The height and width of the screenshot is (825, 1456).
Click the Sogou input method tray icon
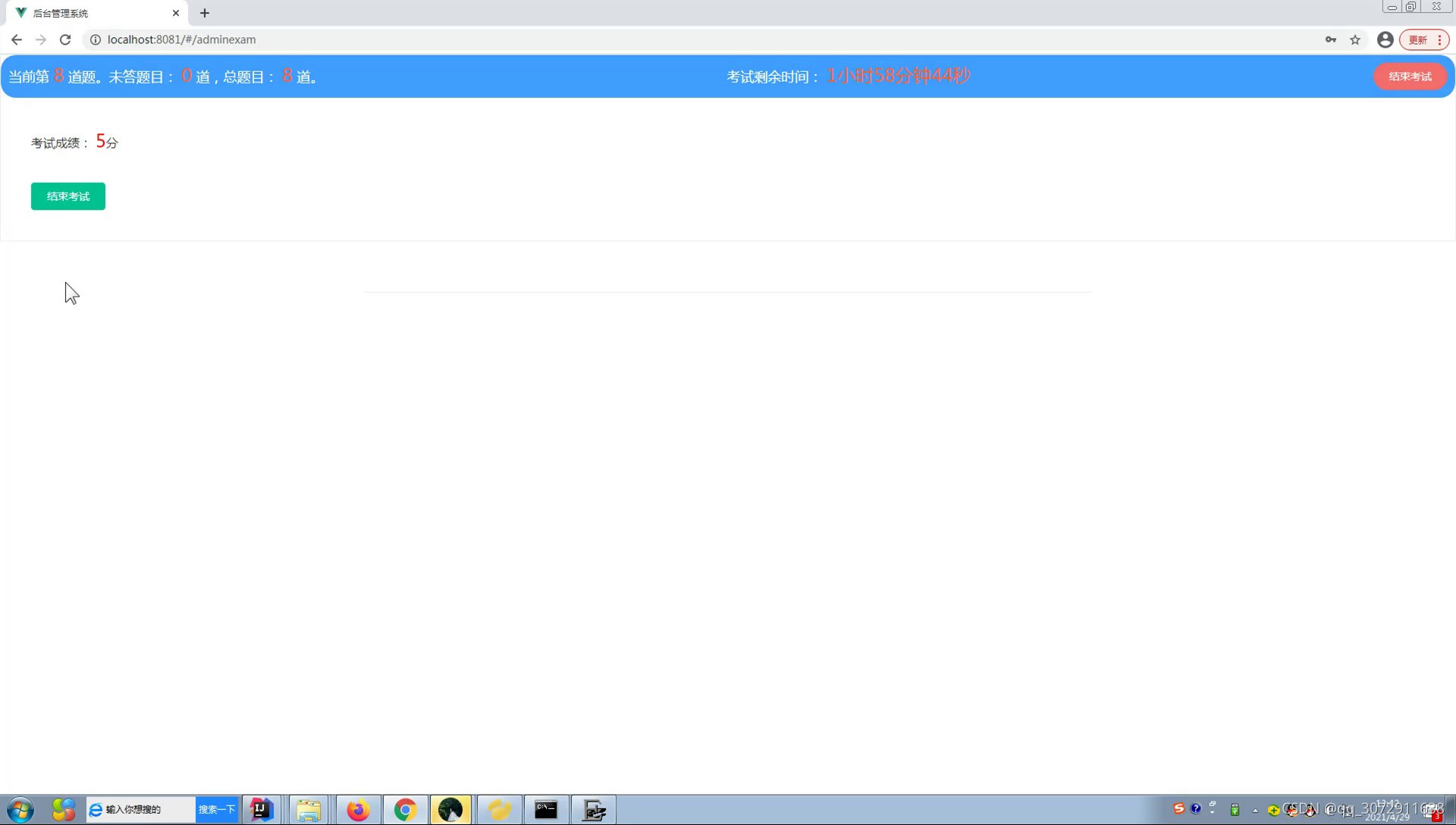pos(1178,808)
